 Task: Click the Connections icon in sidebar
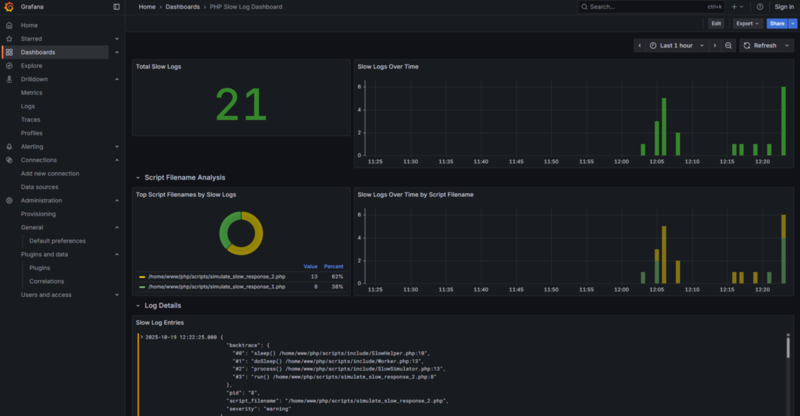(x=9, y=160)
